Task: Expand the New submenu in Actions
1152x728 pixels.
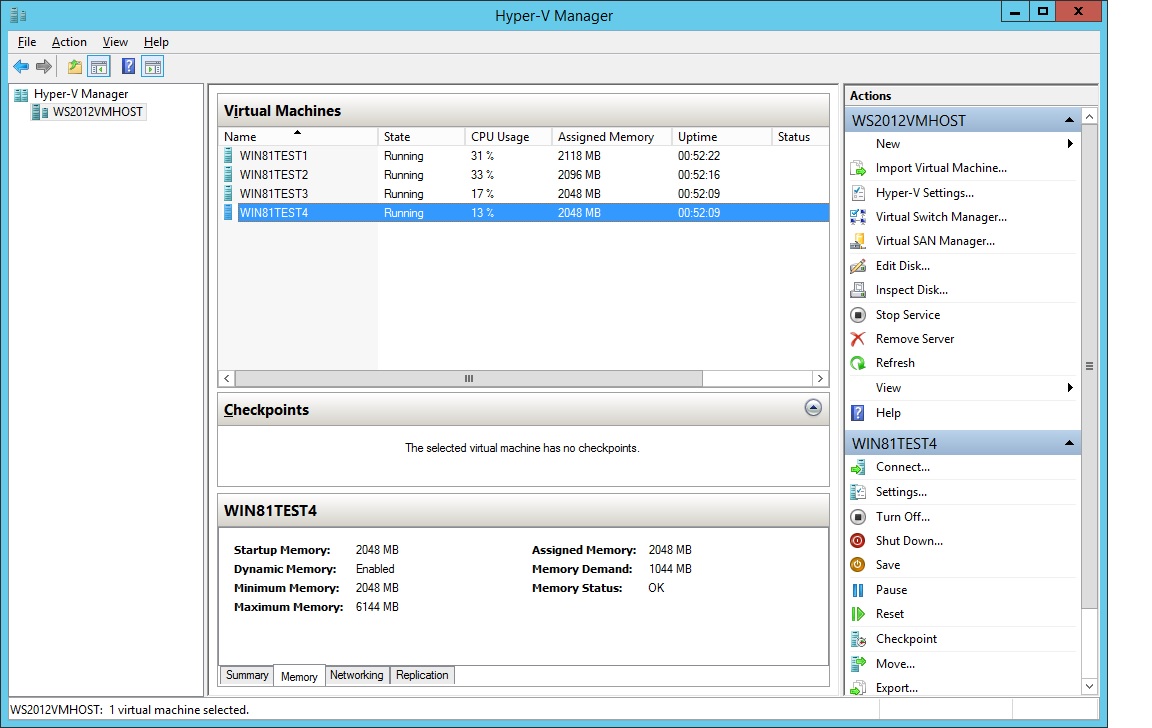Action: click(x=888, y=143)
